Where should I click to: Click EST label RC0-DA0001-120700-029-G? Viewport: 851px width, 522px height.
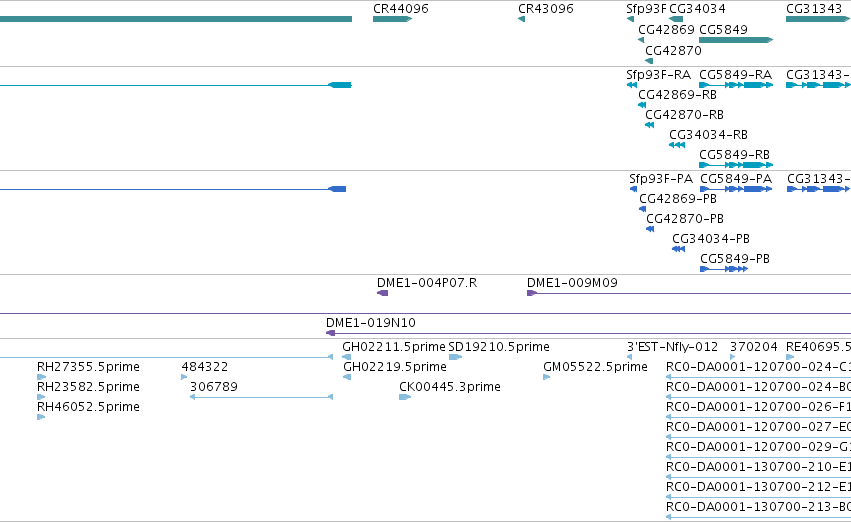[x=758, y=447]
